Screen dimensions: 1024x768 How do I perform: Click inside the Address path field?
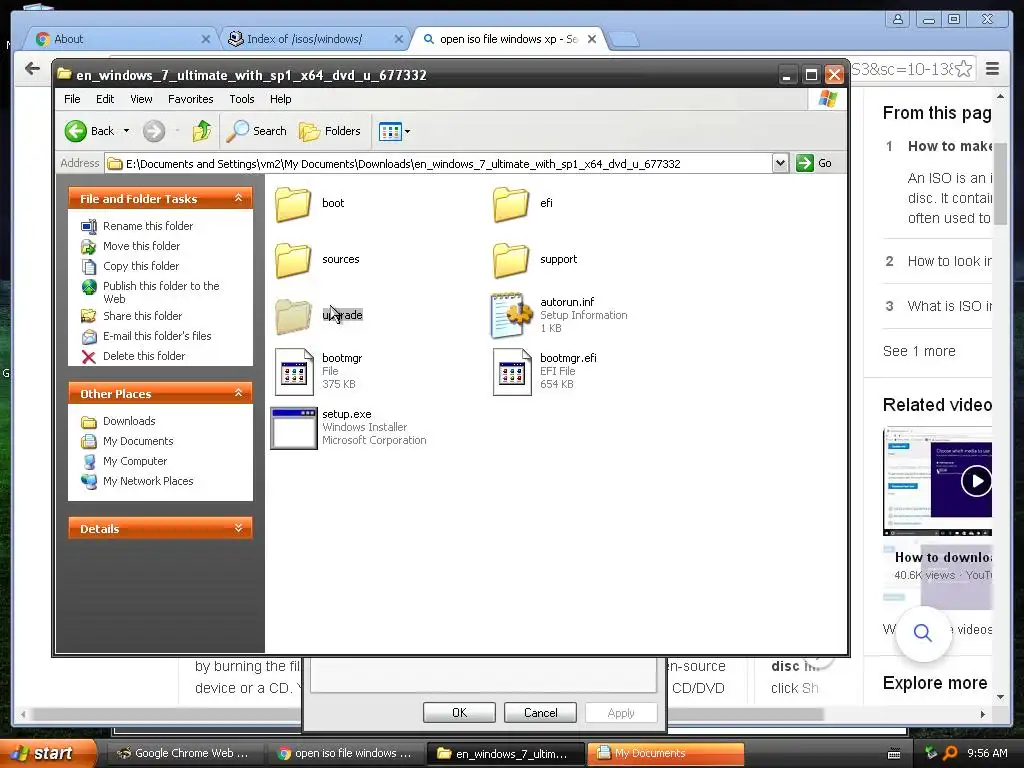click(438, 163)
